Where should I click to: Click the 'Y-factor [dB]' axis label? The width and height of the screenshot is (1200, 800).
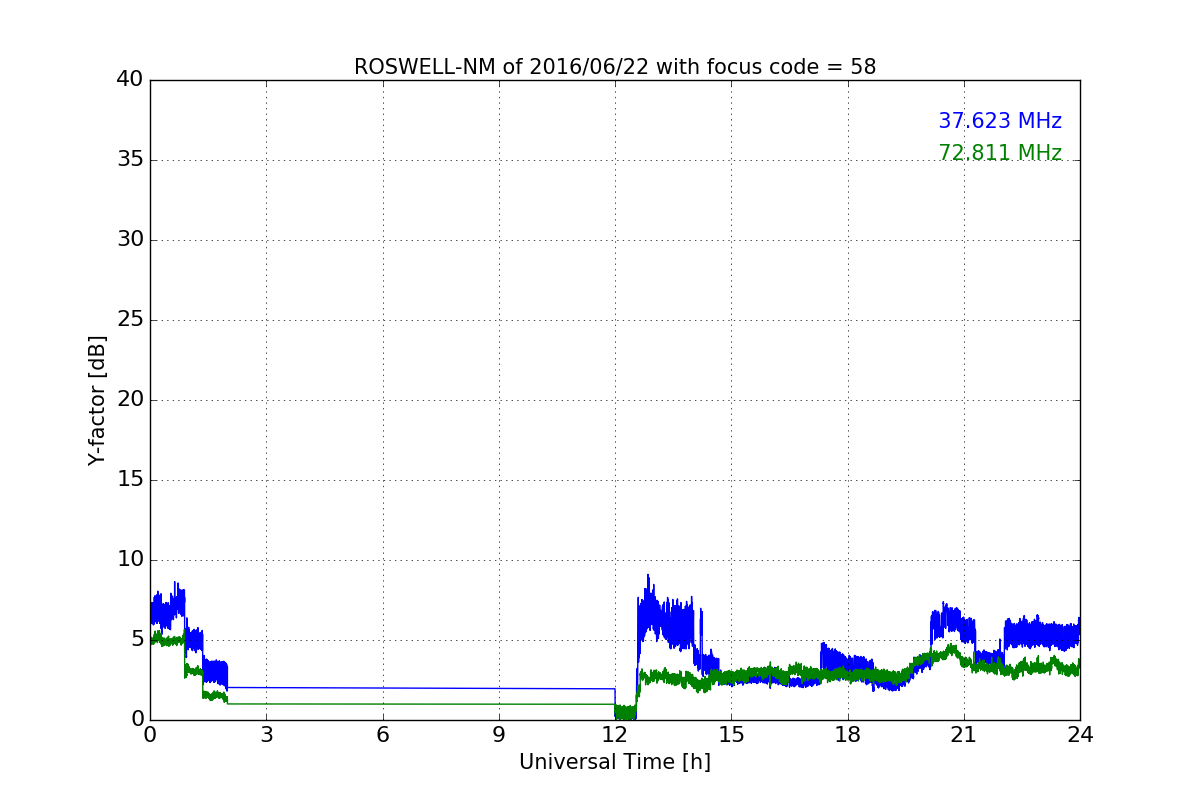tap(97, 400)
